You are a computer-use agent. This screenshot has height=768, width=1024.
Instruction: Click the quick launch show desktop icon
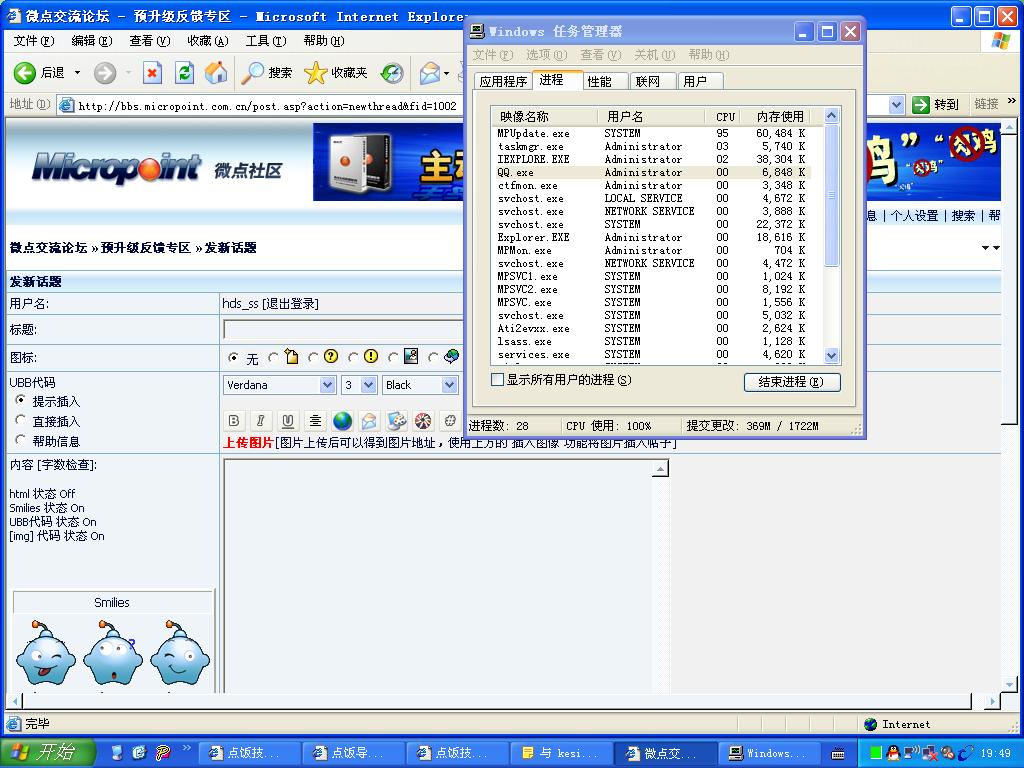coord(117,753)
